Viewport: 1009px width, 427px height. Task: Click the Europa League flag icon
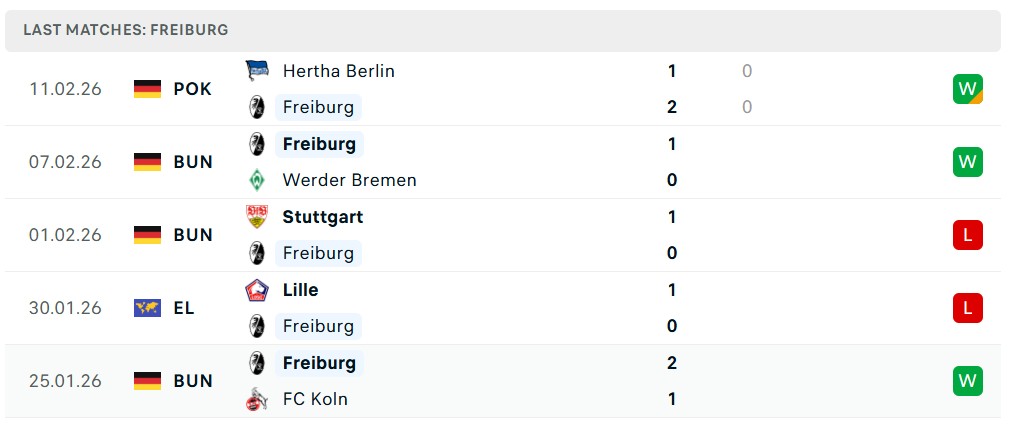click(147, 308)
